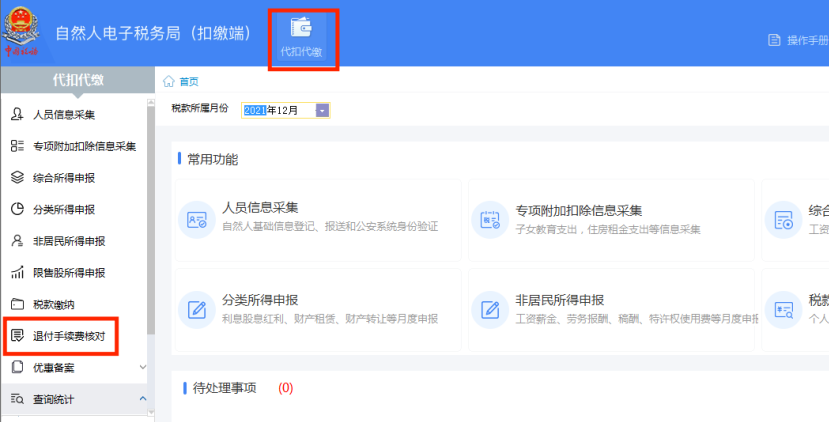The width and height of the screenshot is (829, 422).
Task: Click 退付手续费核对 sidebar note icon
Action: point(17,336)
